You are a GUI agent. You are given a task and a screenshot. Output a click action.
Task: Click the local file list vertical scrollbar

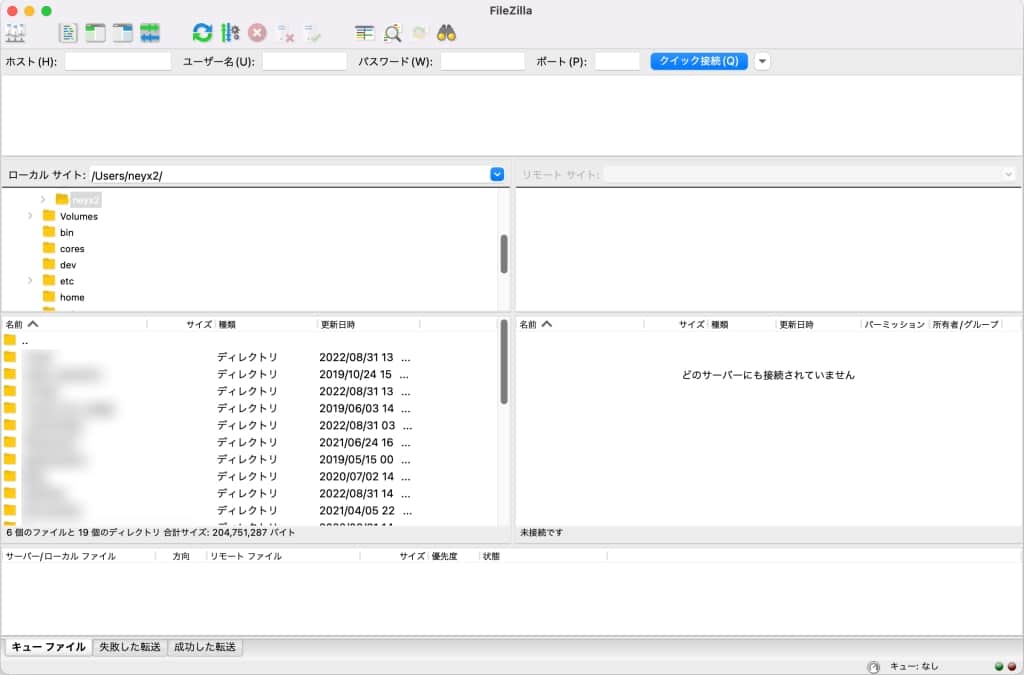(x=504, y=362)
